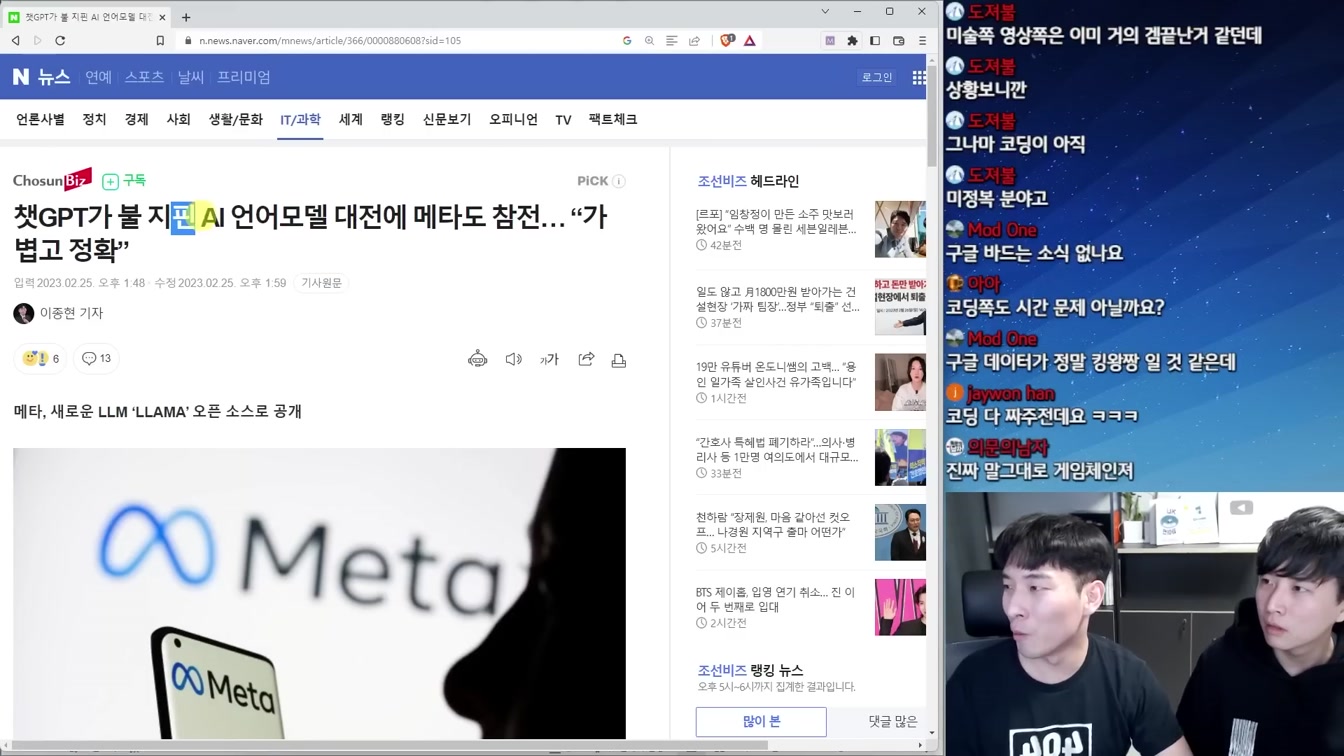Screen dimensions: 1344x756
Task: Select the 팩트체크 menu tab
Action: click(612, 119)
